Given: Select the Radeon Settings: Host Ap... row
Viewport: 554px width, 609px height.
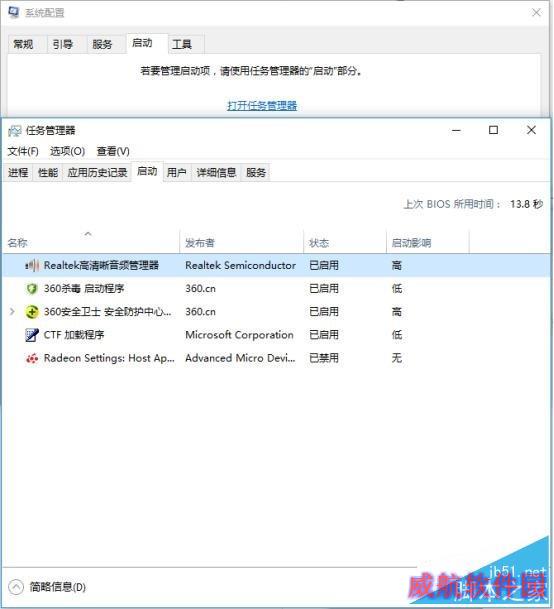Looking at the screenshot, I should (277, 358).
